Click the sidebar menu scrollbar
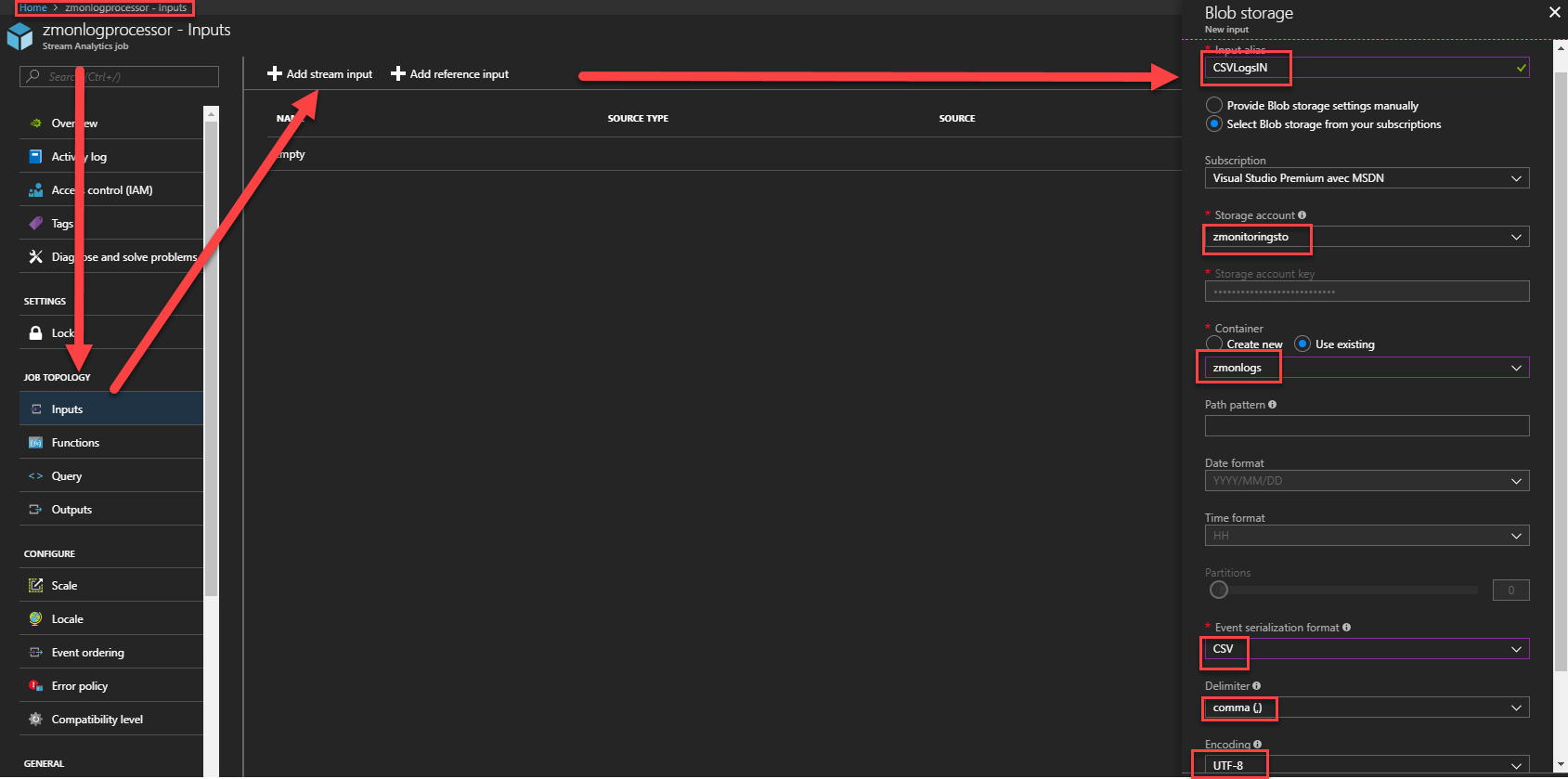The width and height of the screenshot is (1568, 779). (211, 357)
